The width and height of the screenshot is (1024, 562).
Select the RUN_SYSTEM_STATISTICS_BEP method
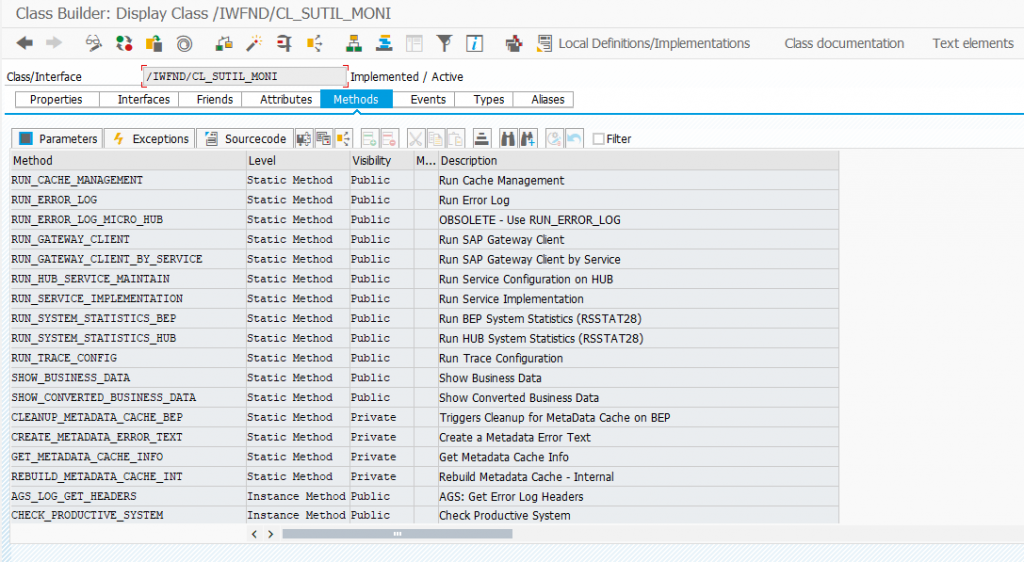[x=93, y=318]
